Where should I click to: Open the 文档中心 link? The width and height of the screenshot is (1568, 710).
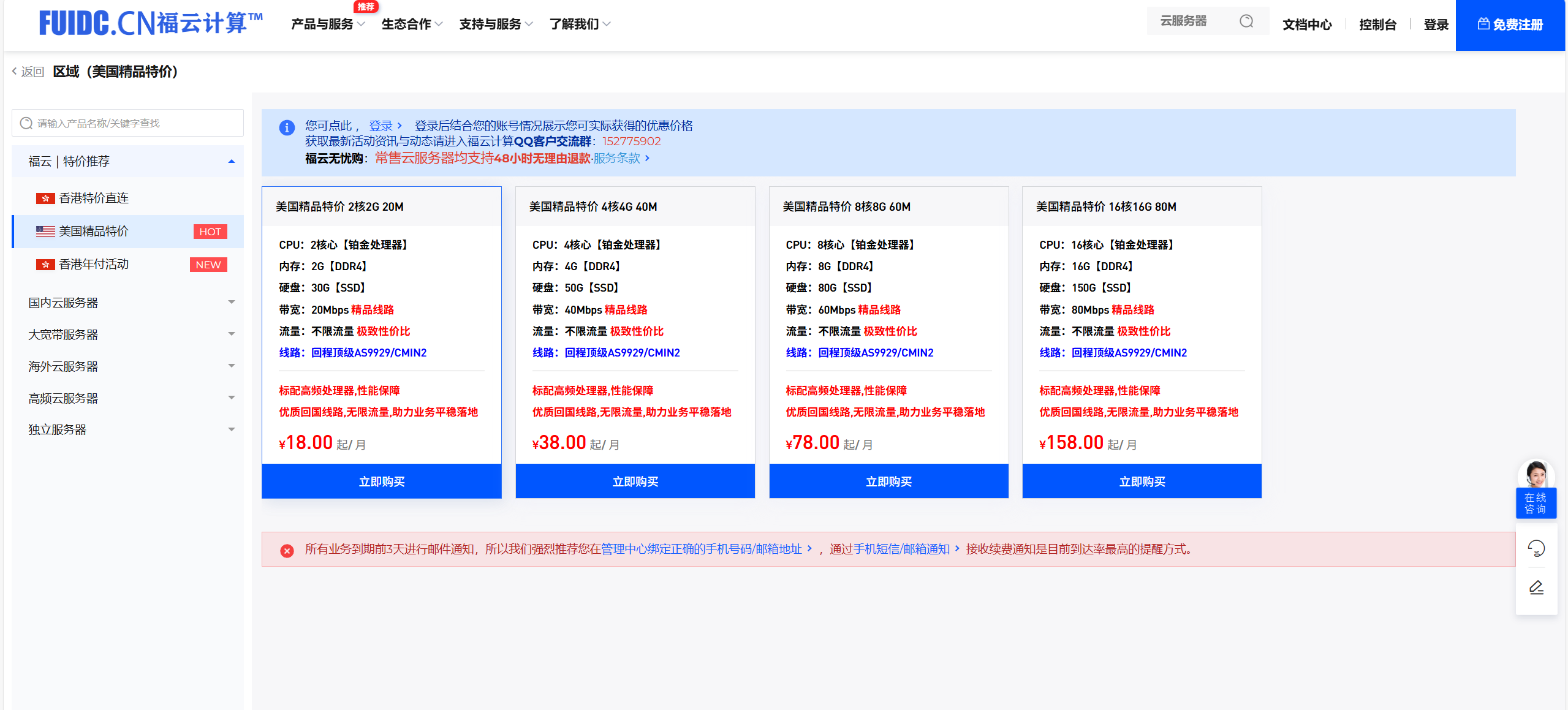(x=1306, y=25)
